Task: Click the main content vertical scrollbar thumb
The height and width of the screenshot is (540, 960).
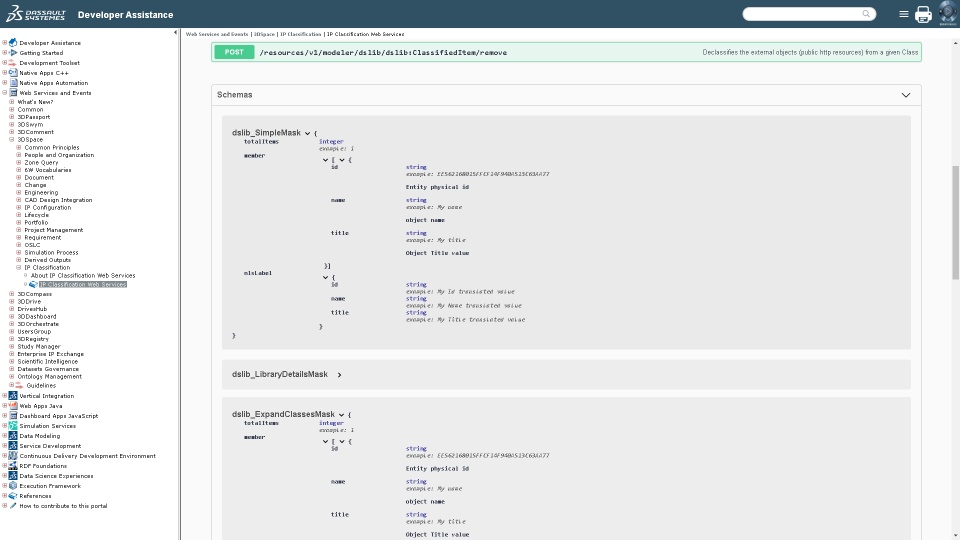Action: point(955,222)
